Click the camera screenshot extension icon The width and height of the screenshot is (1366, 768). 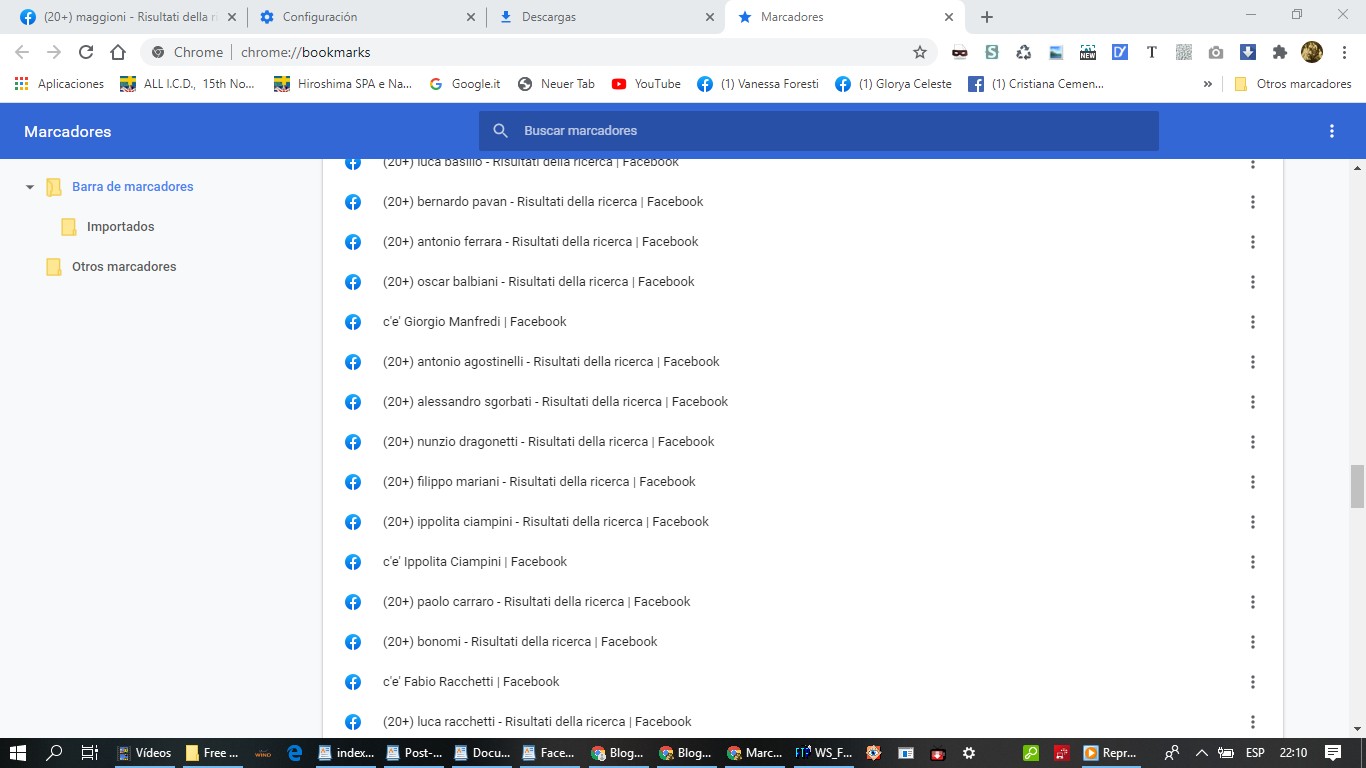pos(1215,52)
